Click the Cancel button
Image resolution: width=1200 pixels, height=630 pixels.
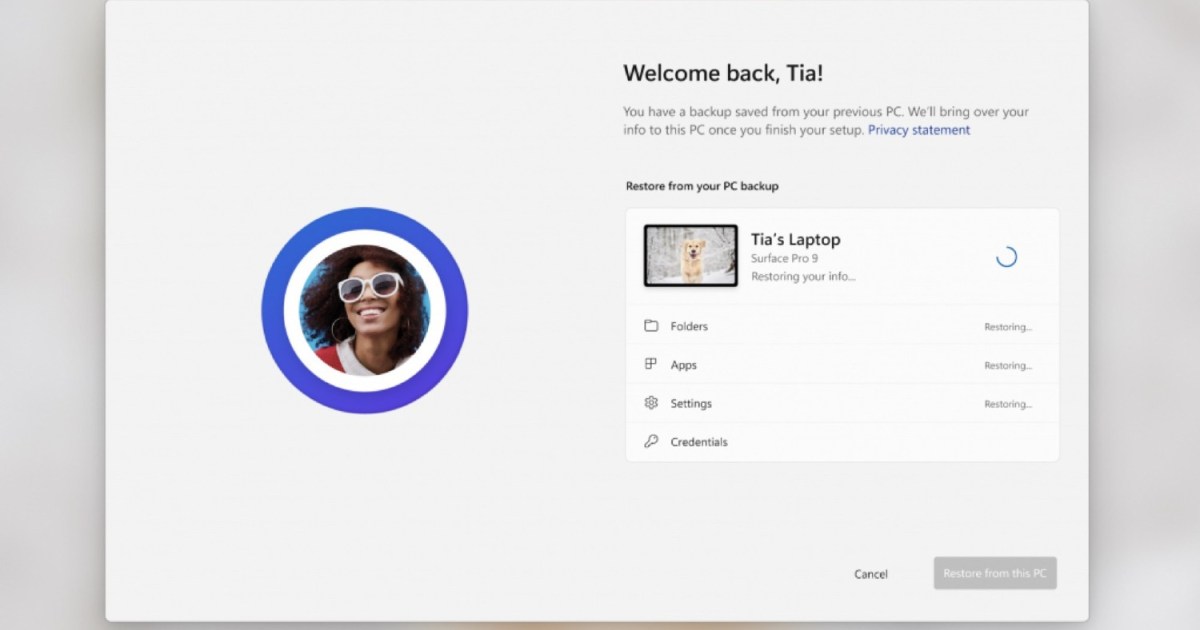(870, 573)
